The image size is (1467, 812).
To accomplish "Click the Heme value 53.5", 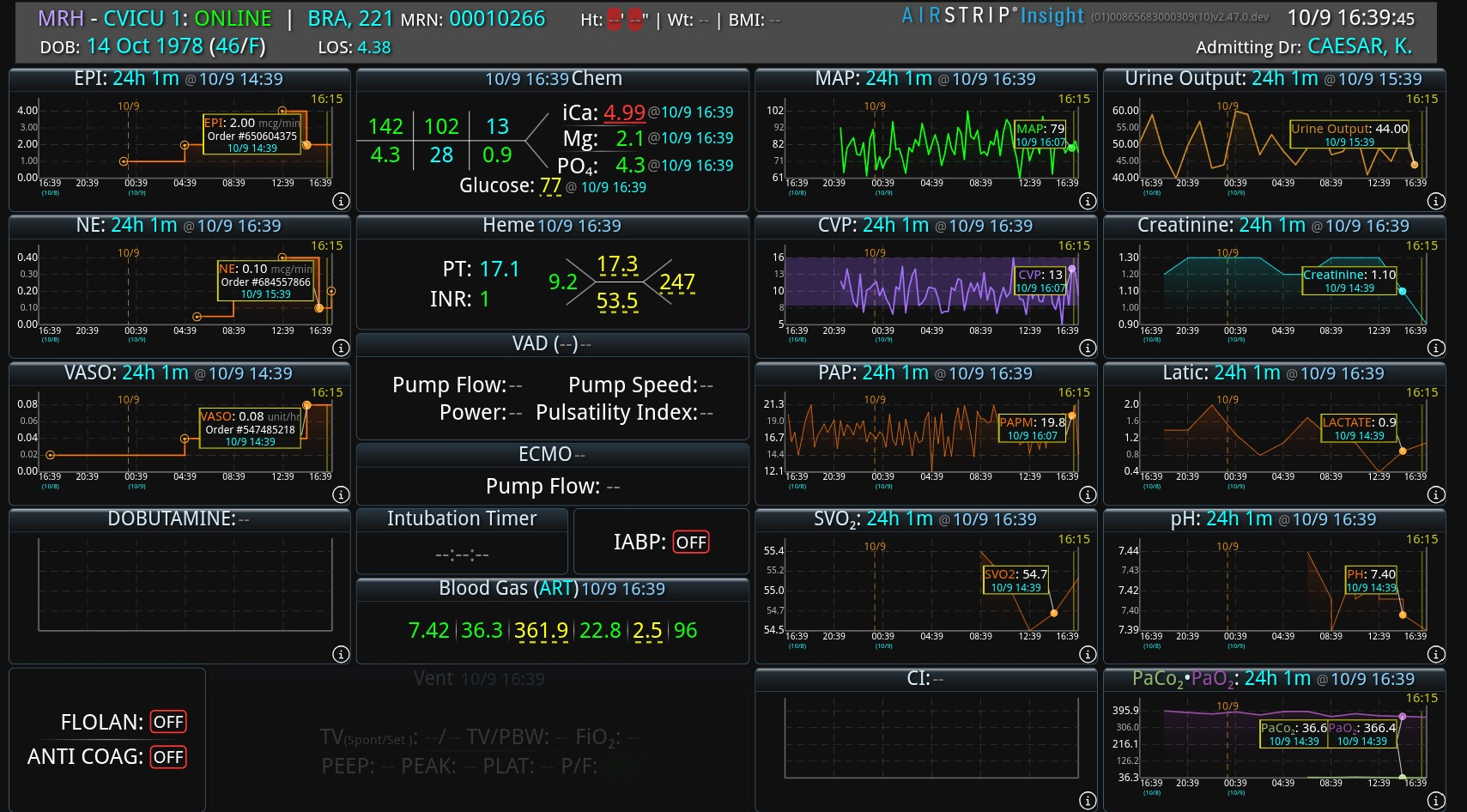I will click(617, 301).
